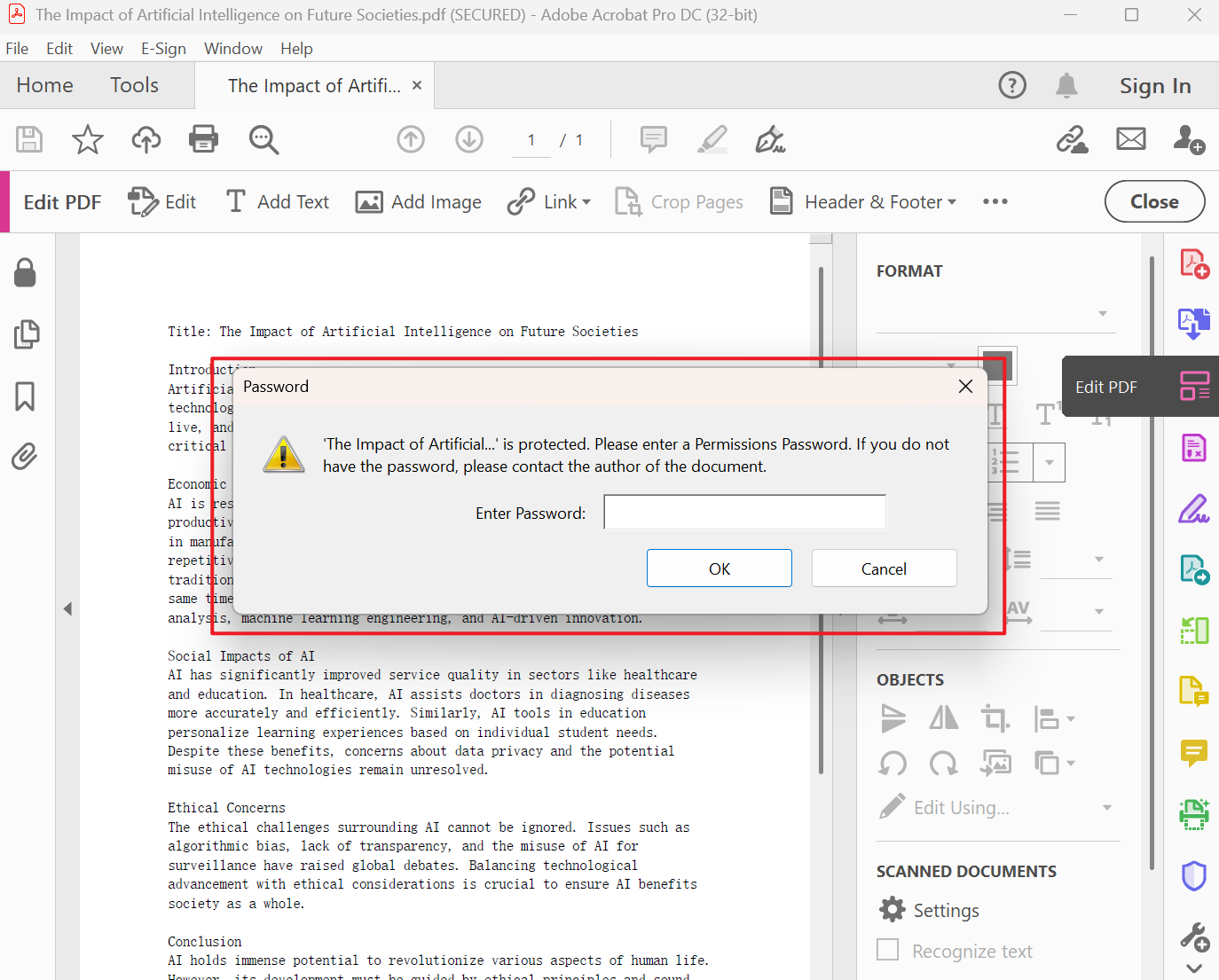Show more Edit PDF toolbar options
1219x980 pixels.
click(995, 201)
